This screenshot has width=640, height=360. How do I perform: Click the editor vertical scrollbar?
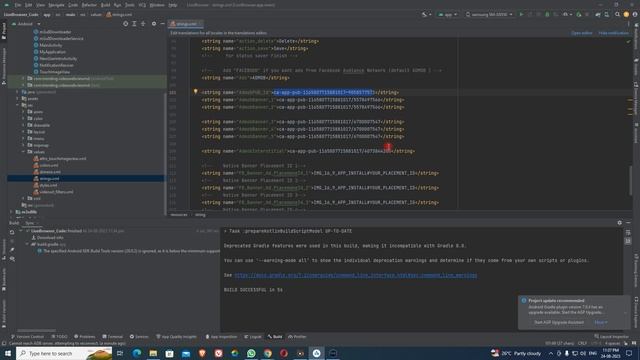631,180
